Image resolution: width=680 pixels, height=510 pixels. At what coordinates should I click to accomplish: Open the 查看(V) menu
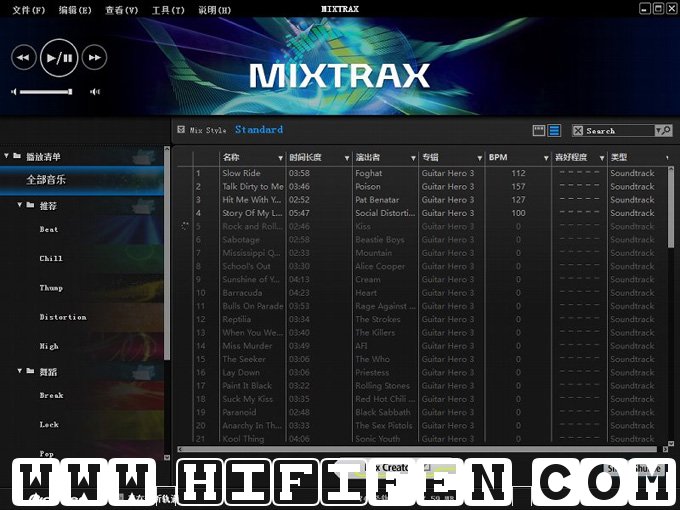pos(121,10)
